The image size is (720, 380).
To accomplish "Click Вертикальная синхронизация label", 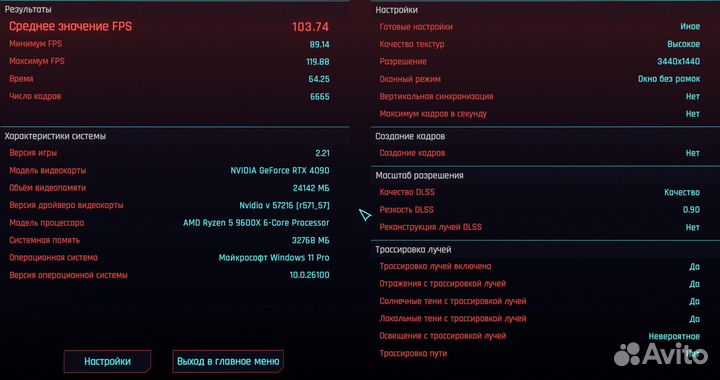I will pyautogui.click(x=436, y=97).
